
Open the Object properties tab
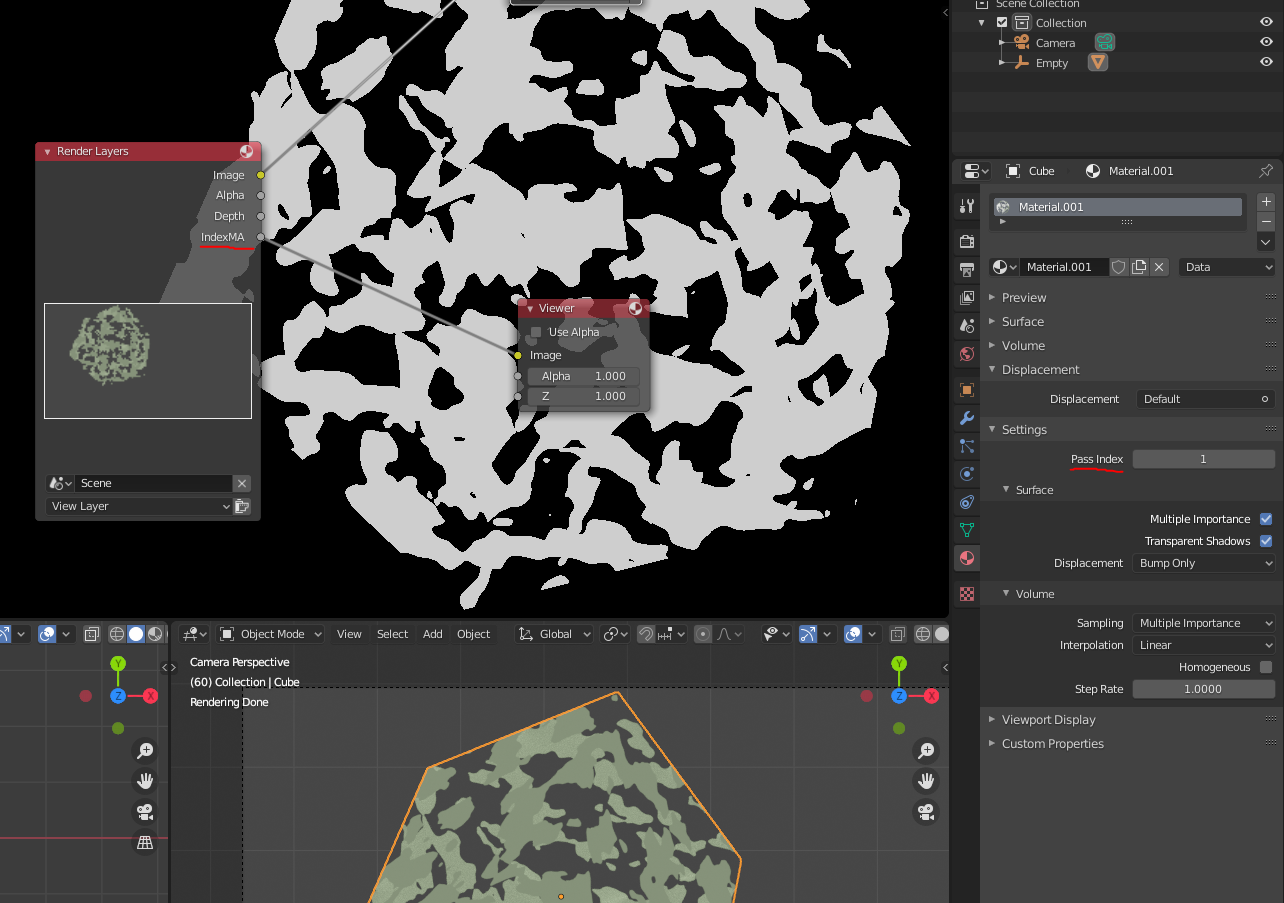pos(966,390)
